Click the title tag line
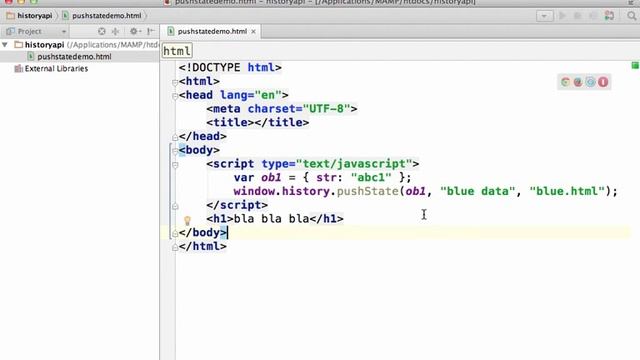The image size is (640, 360). [x=258, y=122]
